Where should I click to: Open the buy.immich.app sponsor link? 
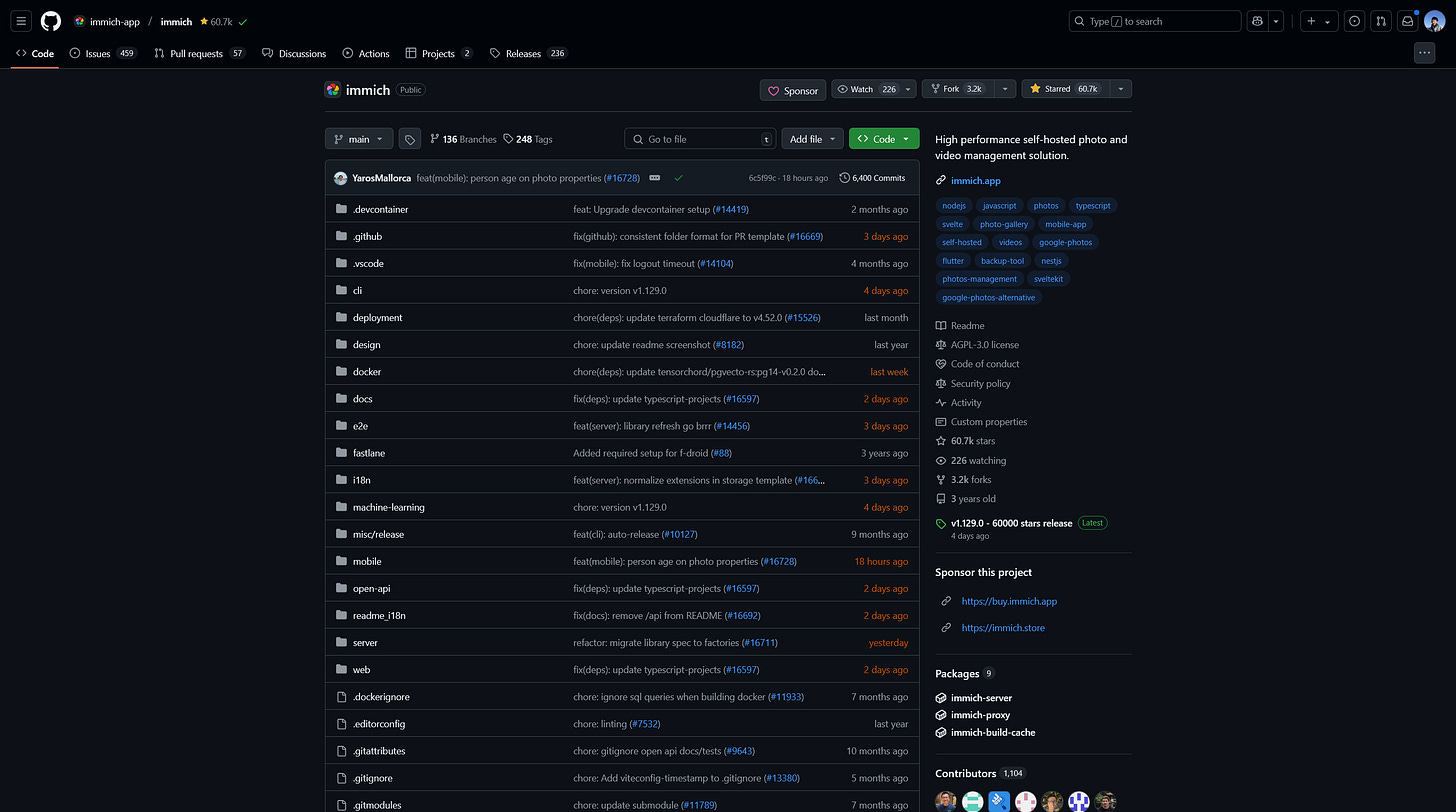point(1009,601)
